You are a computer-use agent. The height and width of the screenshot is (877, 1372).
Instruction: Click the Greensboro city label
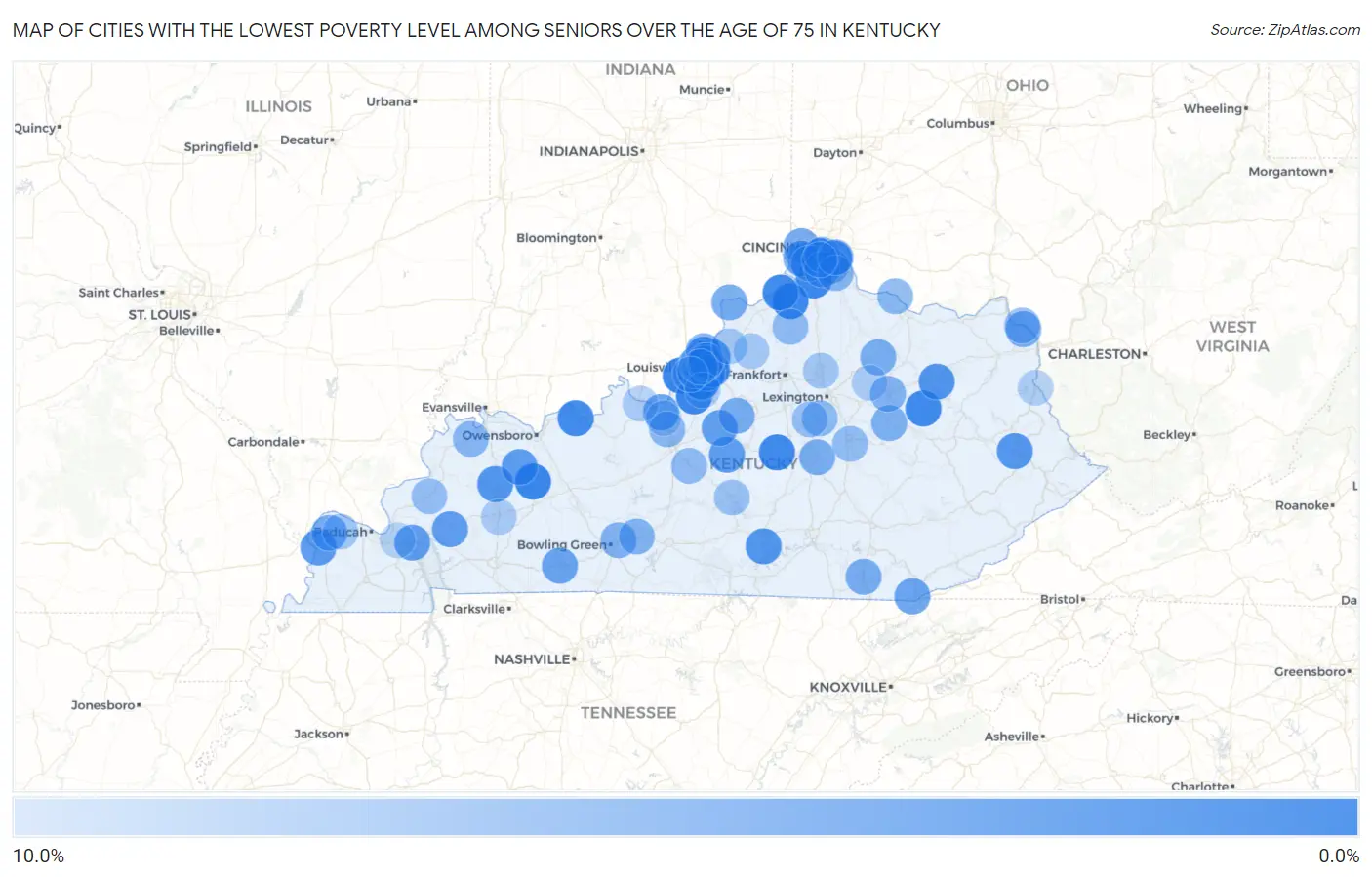(x=1311, y=671)
